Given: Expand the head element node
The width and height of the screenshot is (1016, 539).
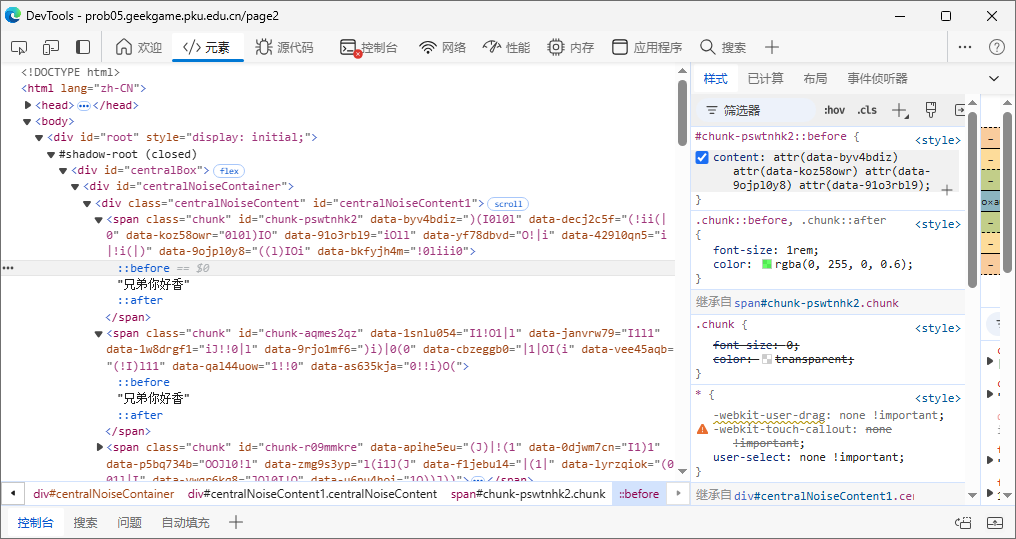Looking at the screenshot, I should pos(29,105).
